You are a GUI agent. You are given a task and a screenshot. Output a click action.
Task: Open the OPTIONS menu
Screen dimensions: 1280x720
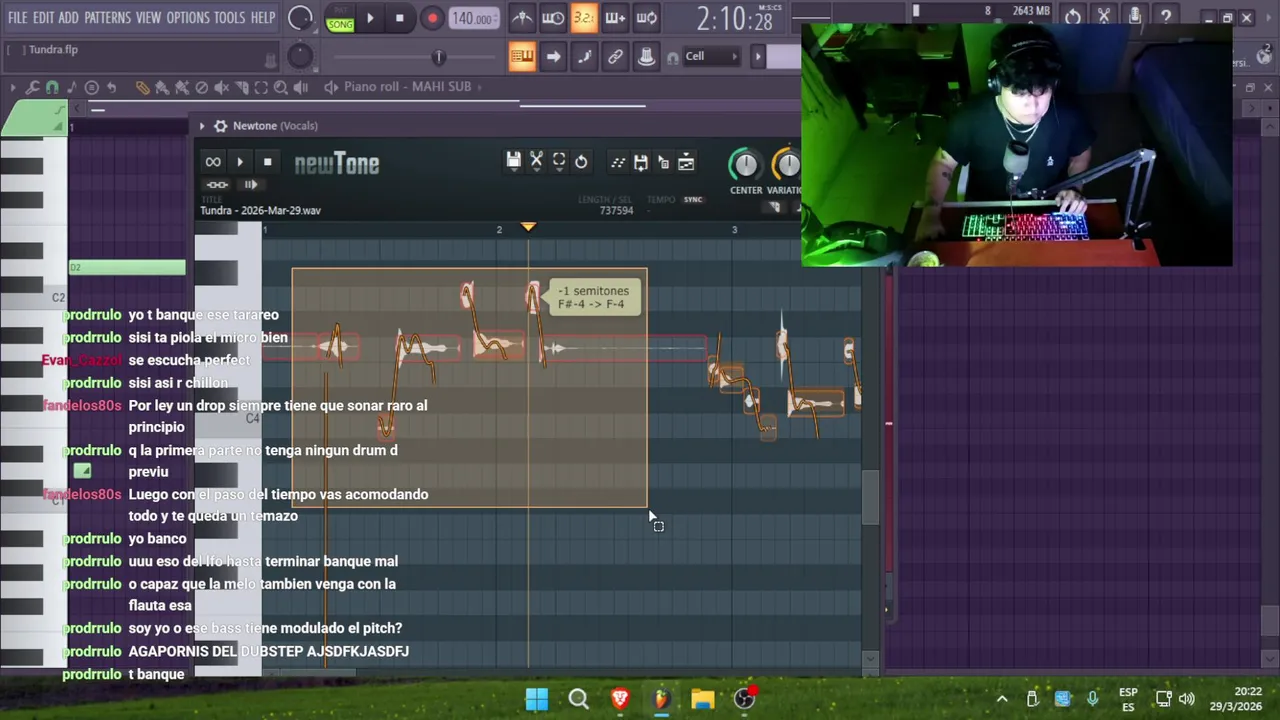(188, 18)
